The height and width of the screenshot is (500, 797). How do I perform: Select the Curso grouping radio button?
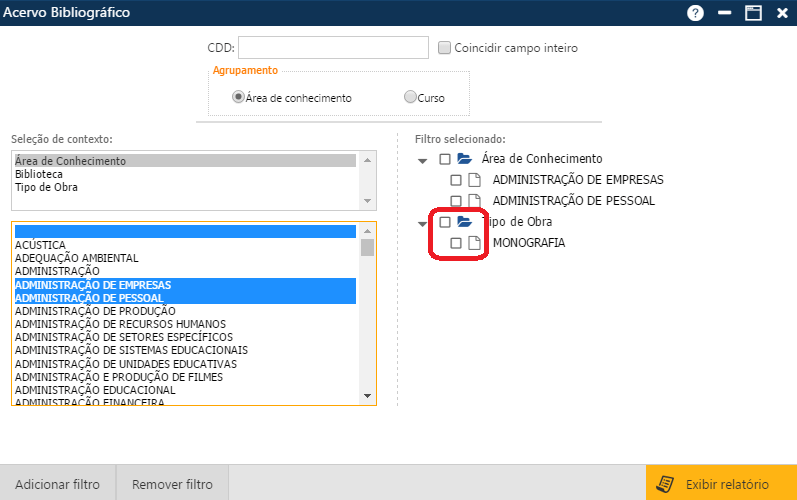coord(410,98)
